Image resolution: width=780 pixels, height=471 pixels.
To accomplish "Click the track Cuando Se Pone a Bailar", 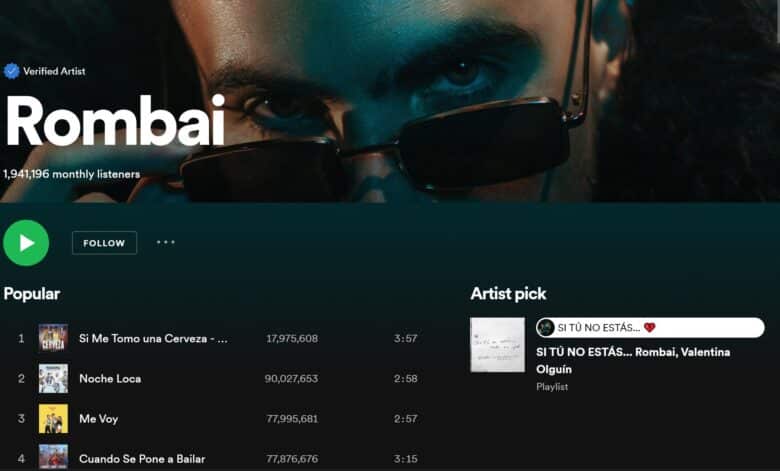I will click(142, 459).
